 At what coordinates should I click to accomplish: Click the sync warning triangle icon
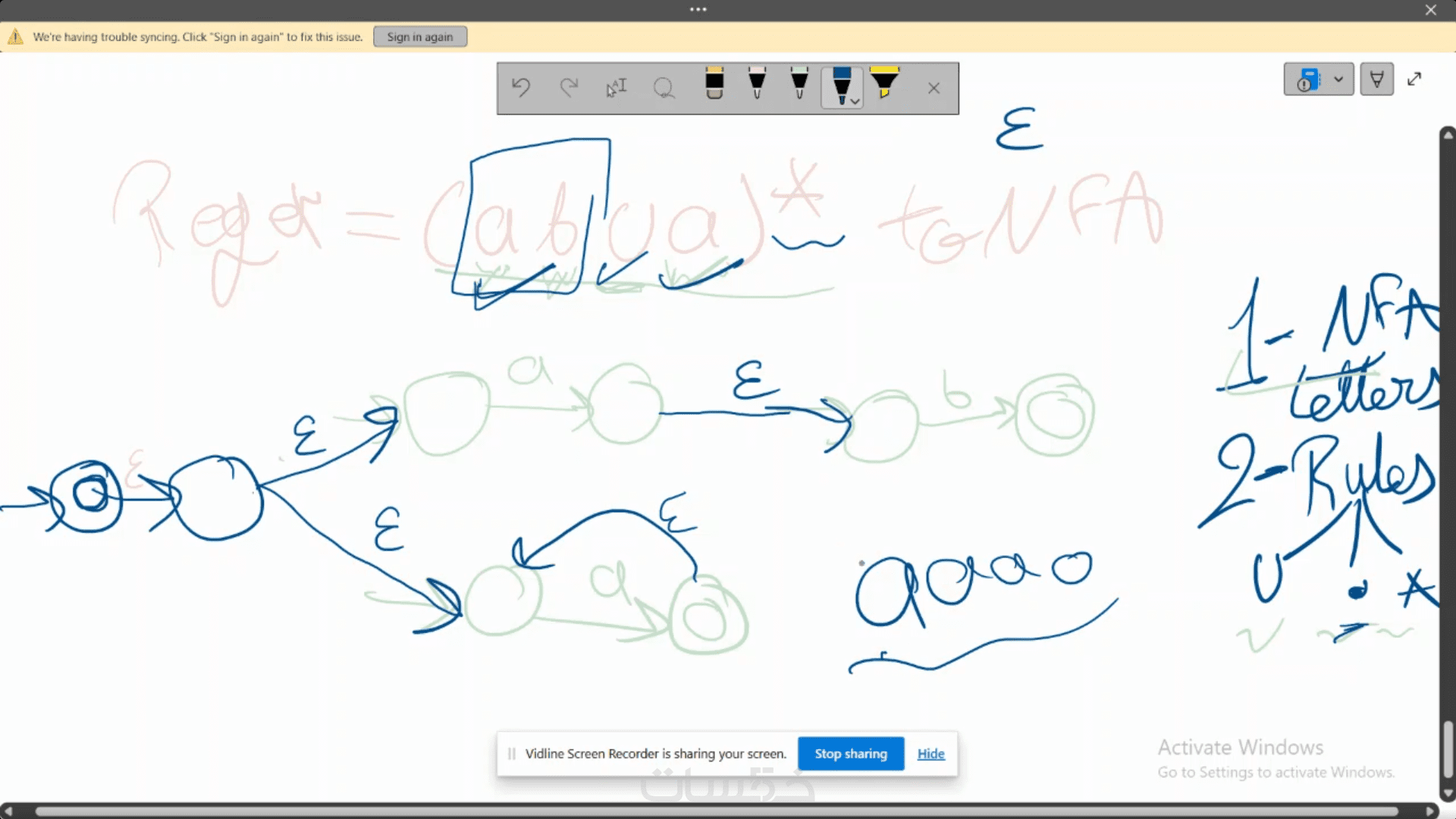[x=15, y=36]
